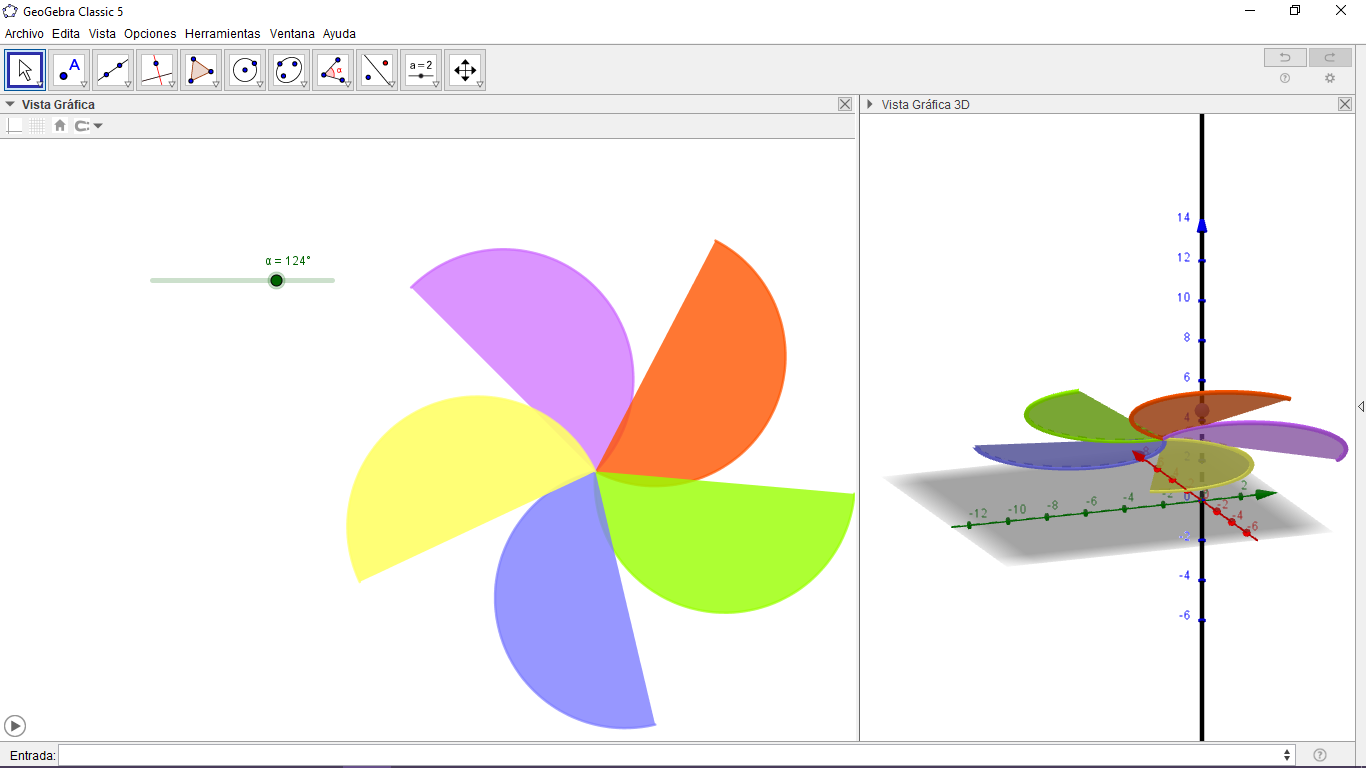The width and height of the screenshot is (1366, 768).
Task: Select the Angle tool
Action: (332, 69)
